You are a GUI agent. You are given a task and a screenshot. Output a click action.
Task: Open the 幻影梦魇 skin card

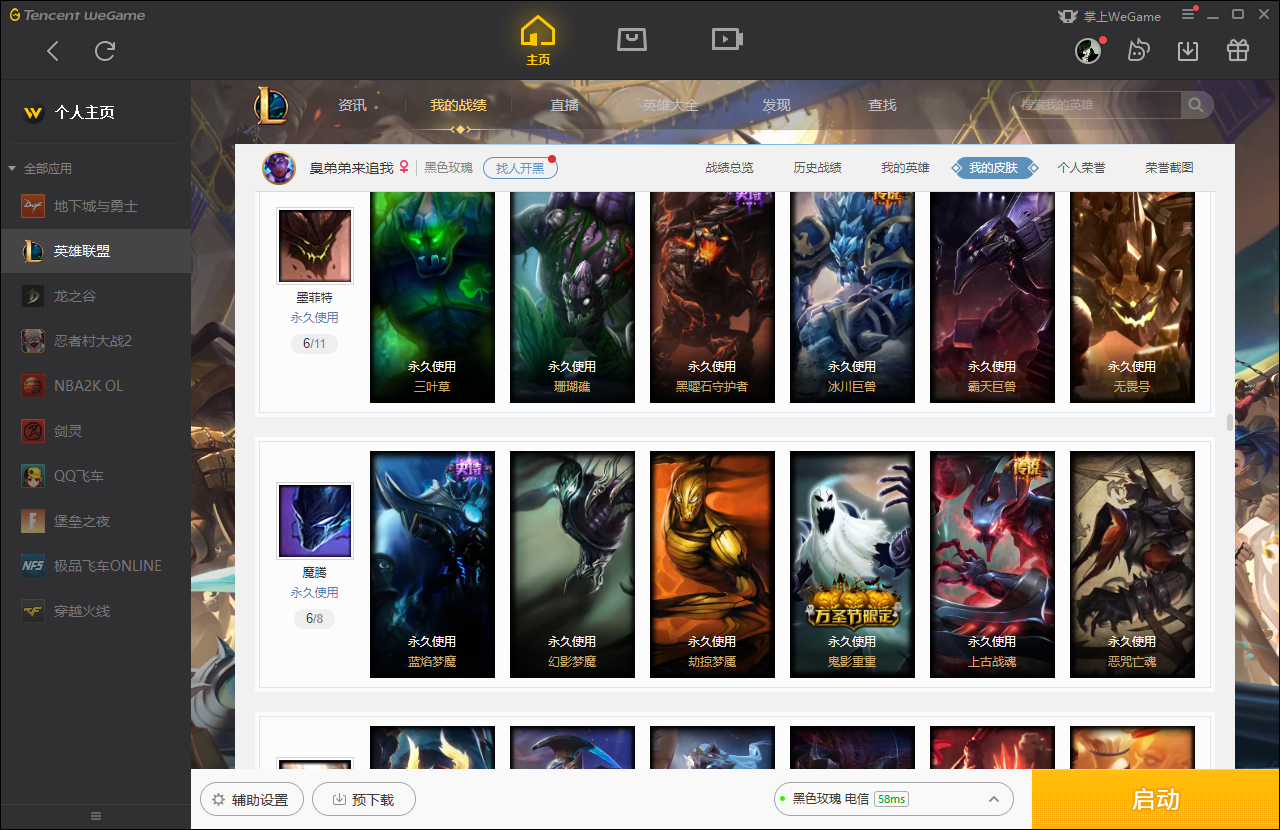(x=572, y=564)
